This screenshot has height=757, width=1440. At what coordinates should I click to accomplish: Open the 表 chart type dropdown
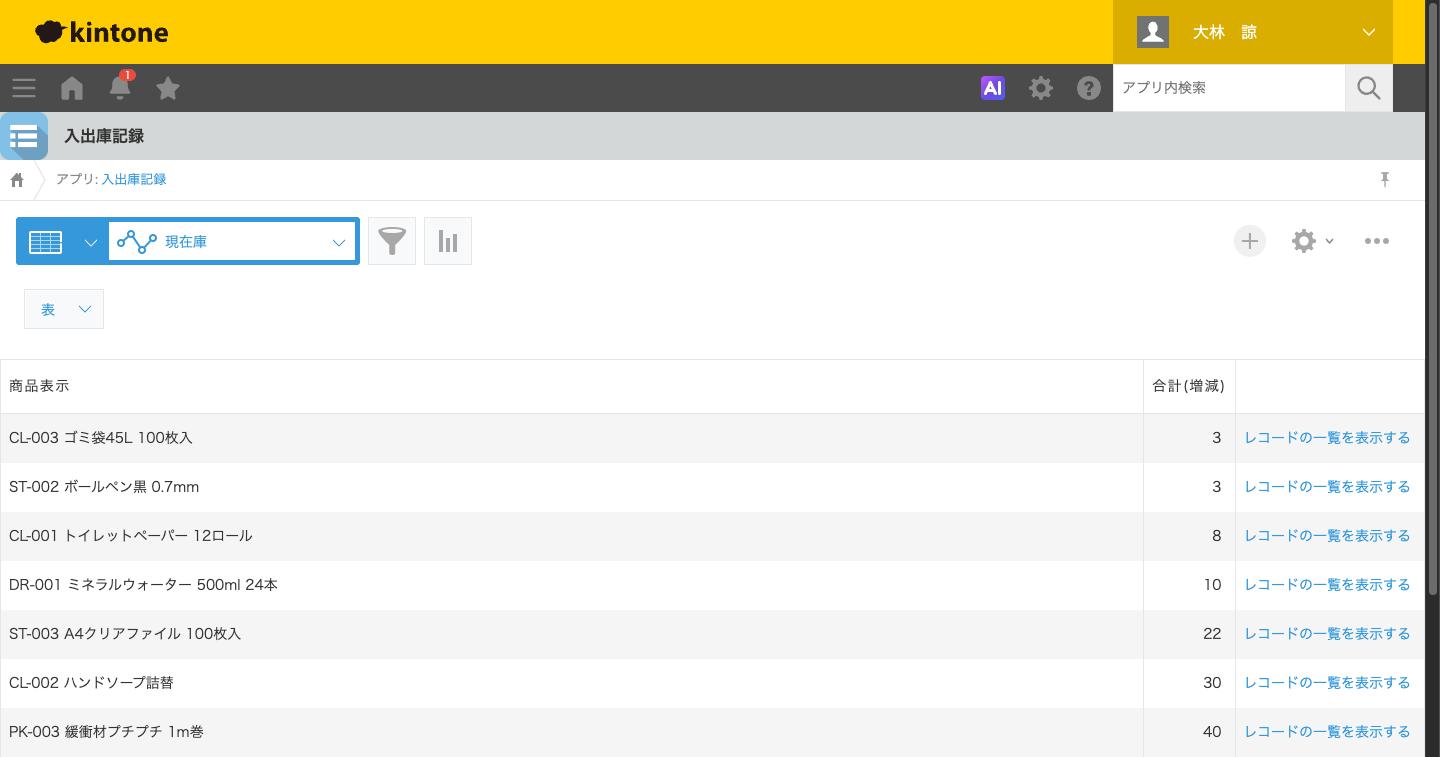[x=64, y=309]
